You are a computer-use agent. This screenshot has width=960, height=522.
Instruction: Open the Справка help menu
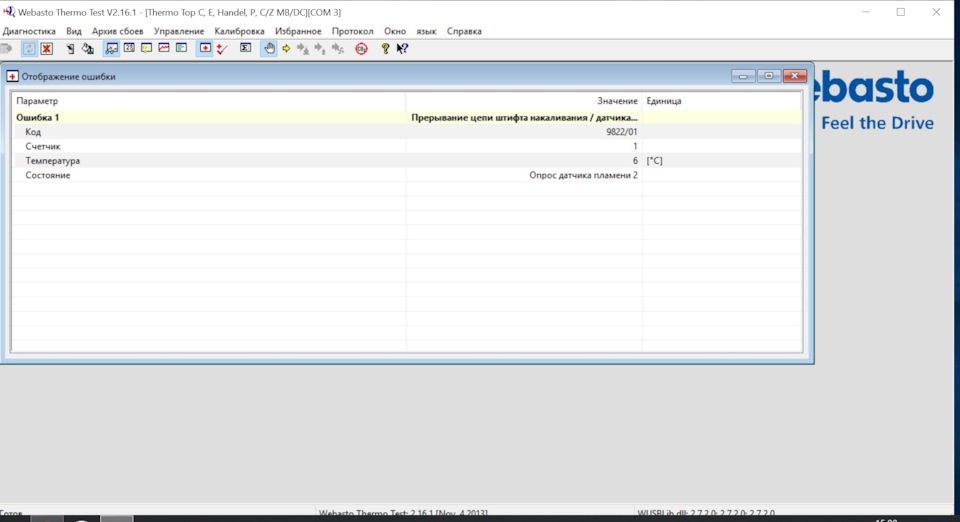coord(464,31)
